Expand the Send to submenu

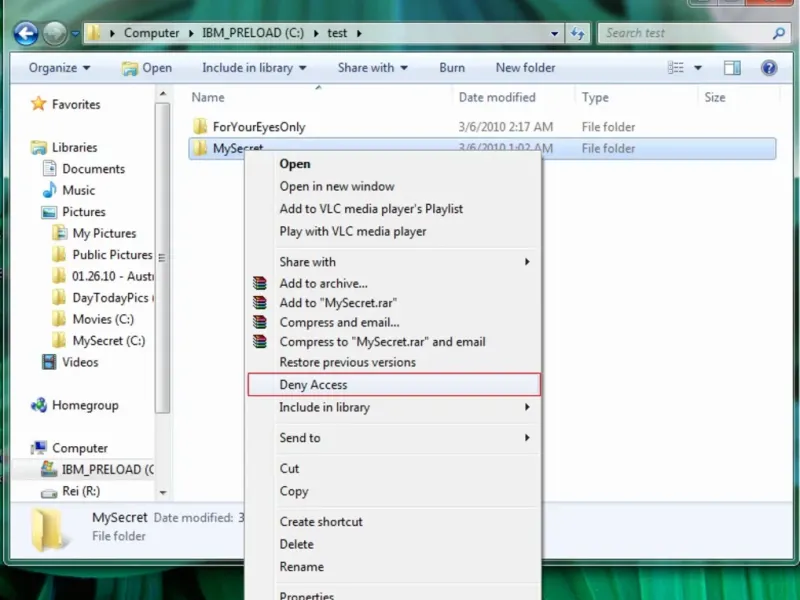(x=393, y=438)
